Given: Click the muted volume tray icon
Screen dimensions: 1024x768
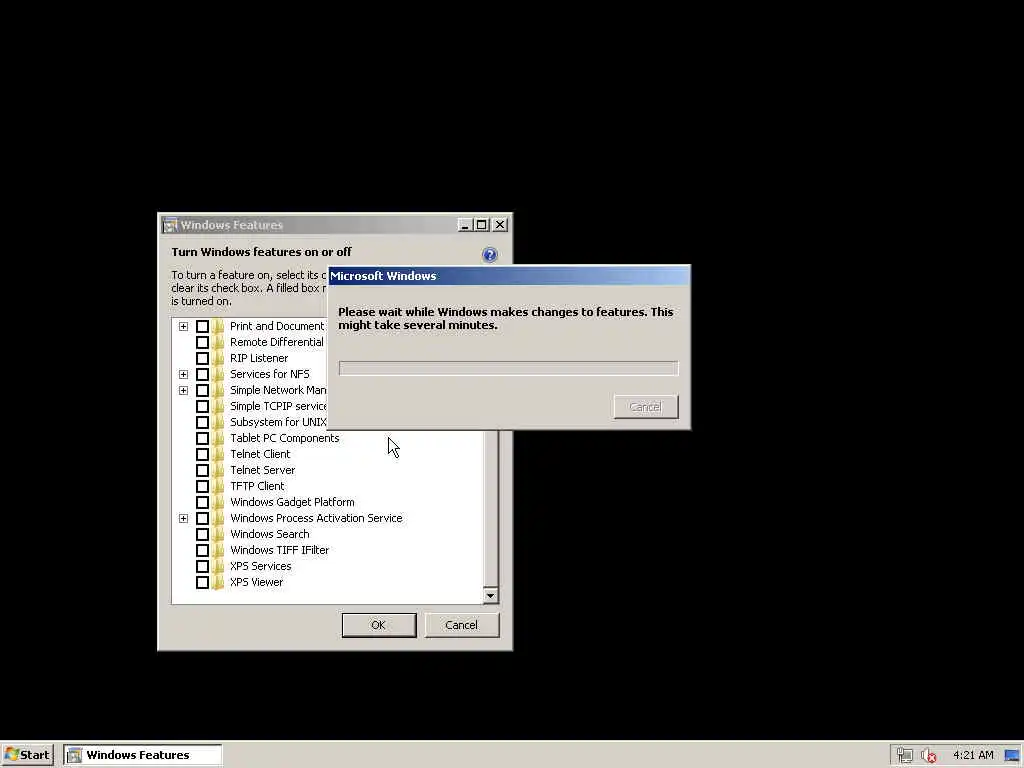Looking at the screenshot, I should coord(929,755).
